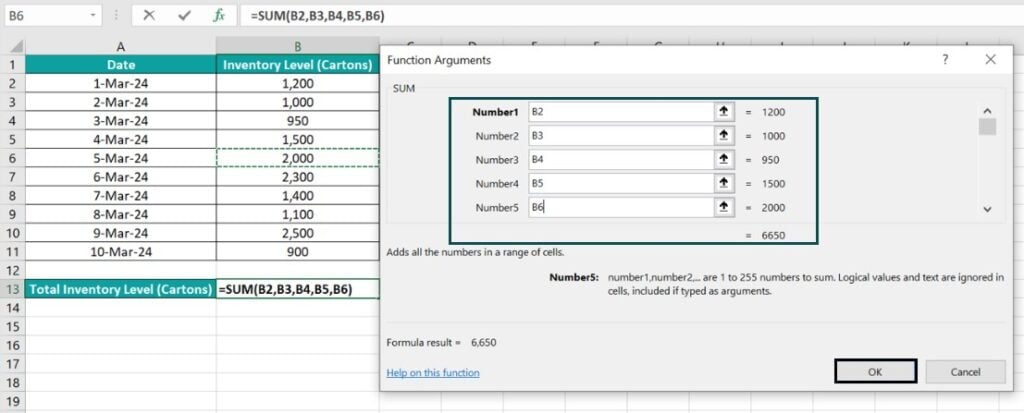The image size is (1024, 413).
Task: Select cell with 5-Mar-24
Action: tap(121, 158)
